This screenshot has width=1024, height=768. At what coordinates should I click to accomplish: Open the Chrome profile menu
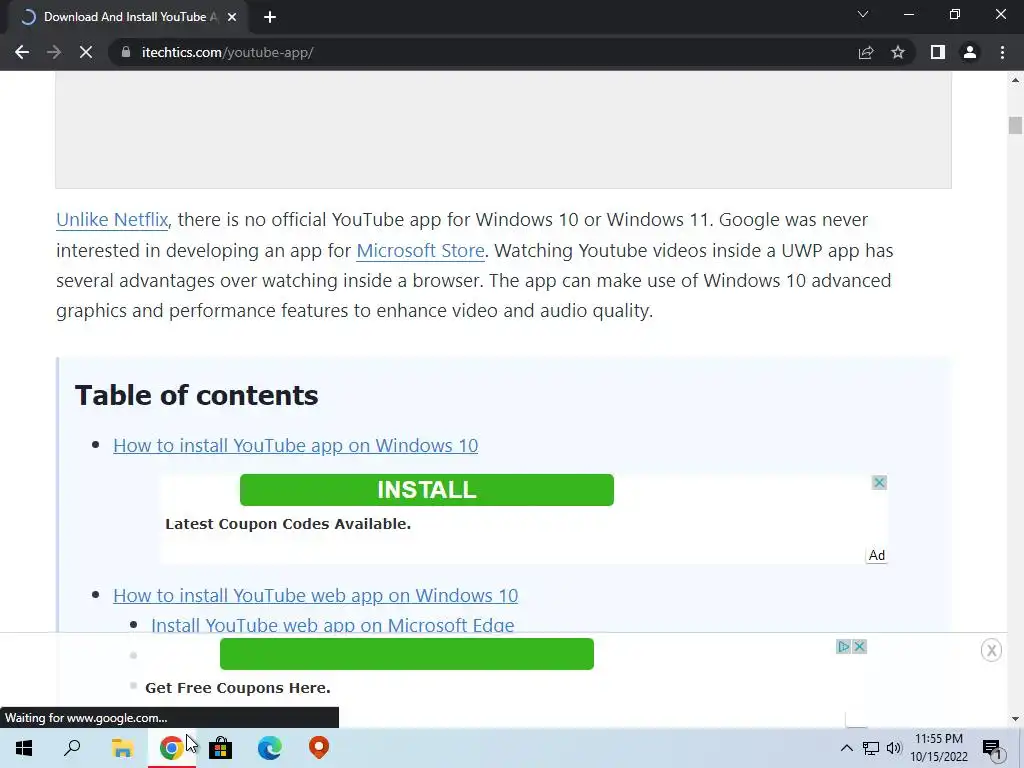970,52
